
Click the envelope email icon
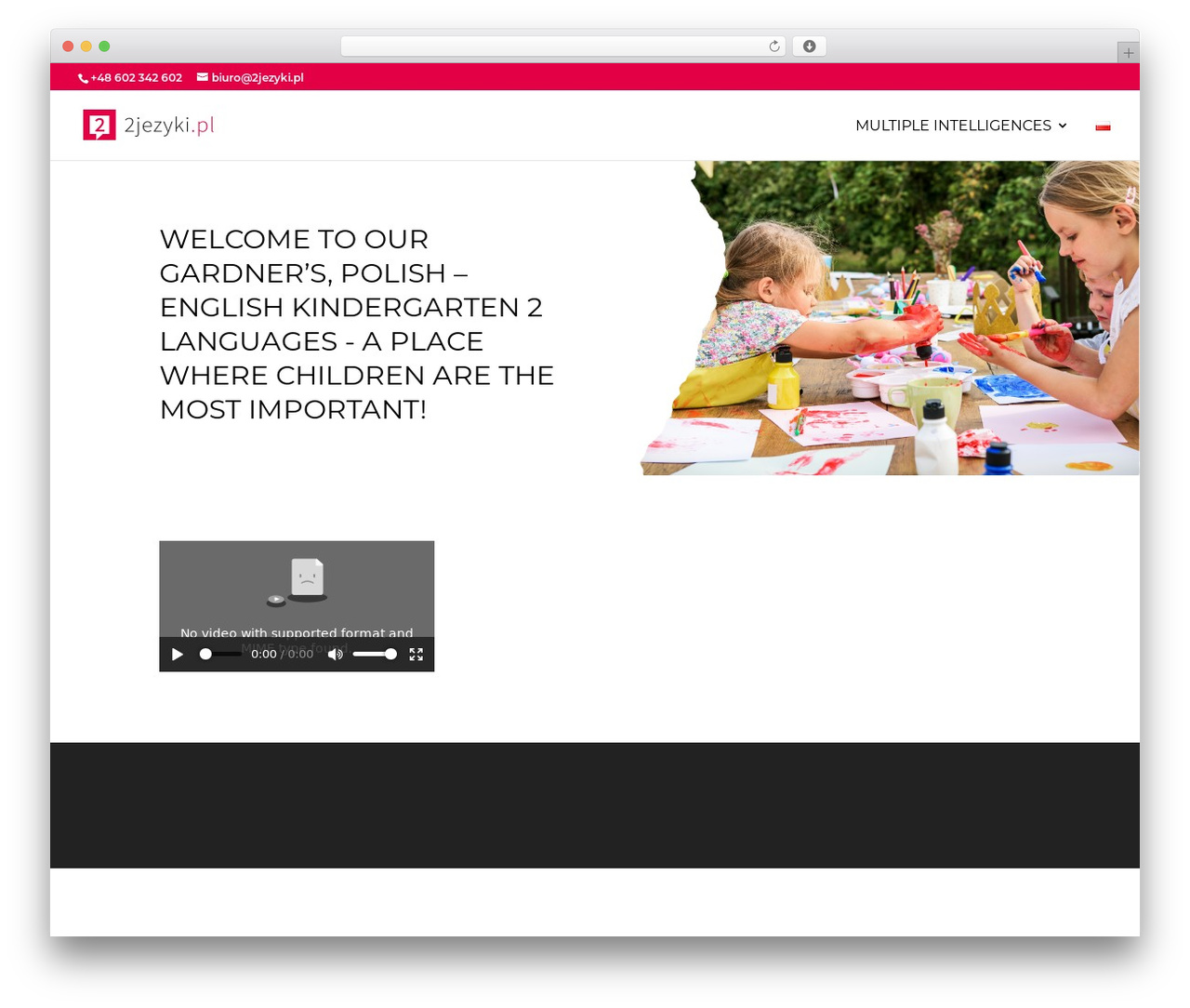202,77
